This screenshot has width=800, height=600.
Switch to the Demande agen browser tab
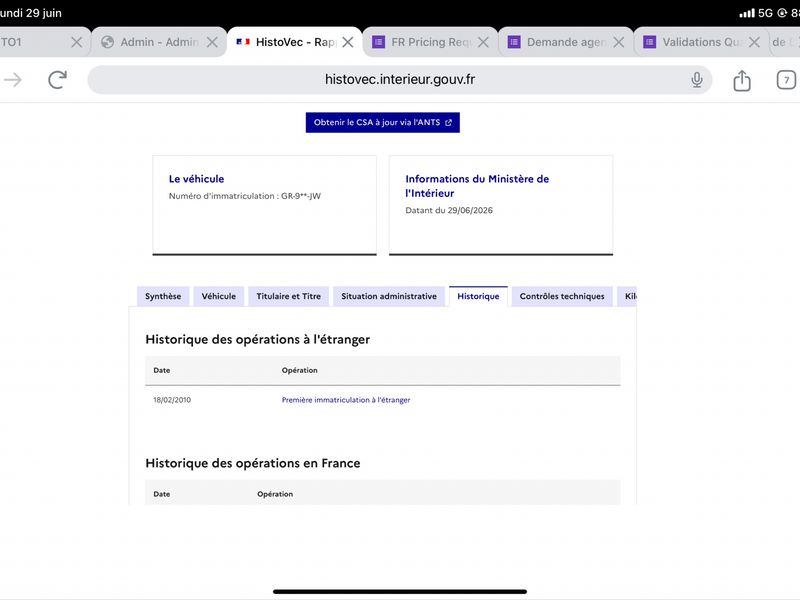566,42
